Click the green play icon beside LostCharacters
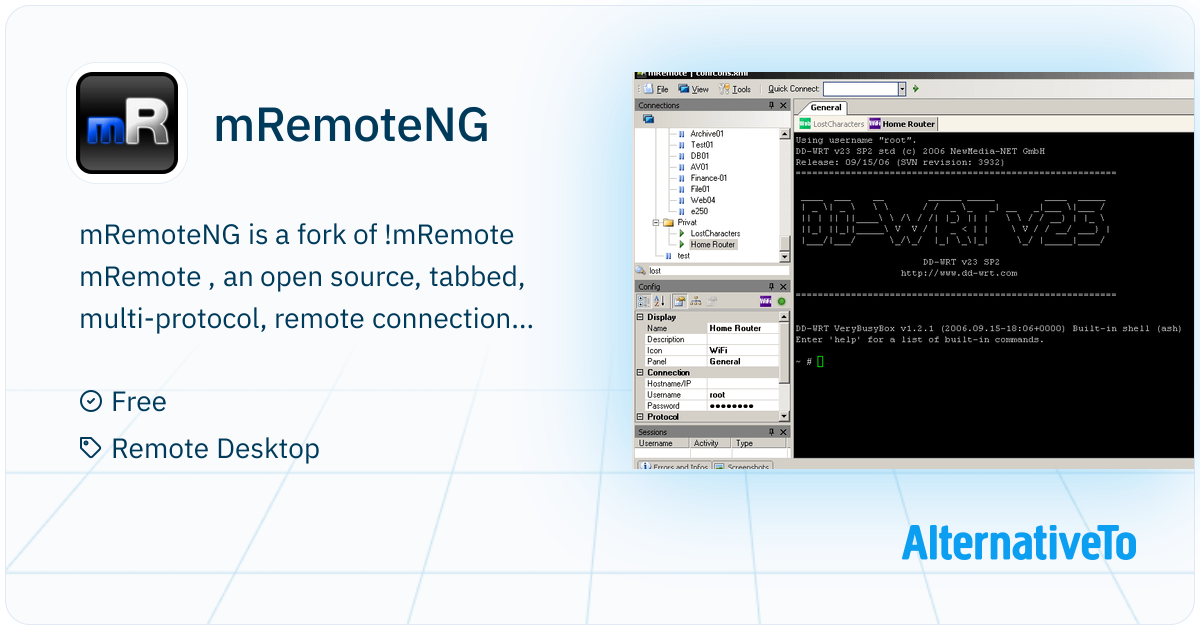Image resolution: width=1200 pixels, height=630 pixels. 682,234
